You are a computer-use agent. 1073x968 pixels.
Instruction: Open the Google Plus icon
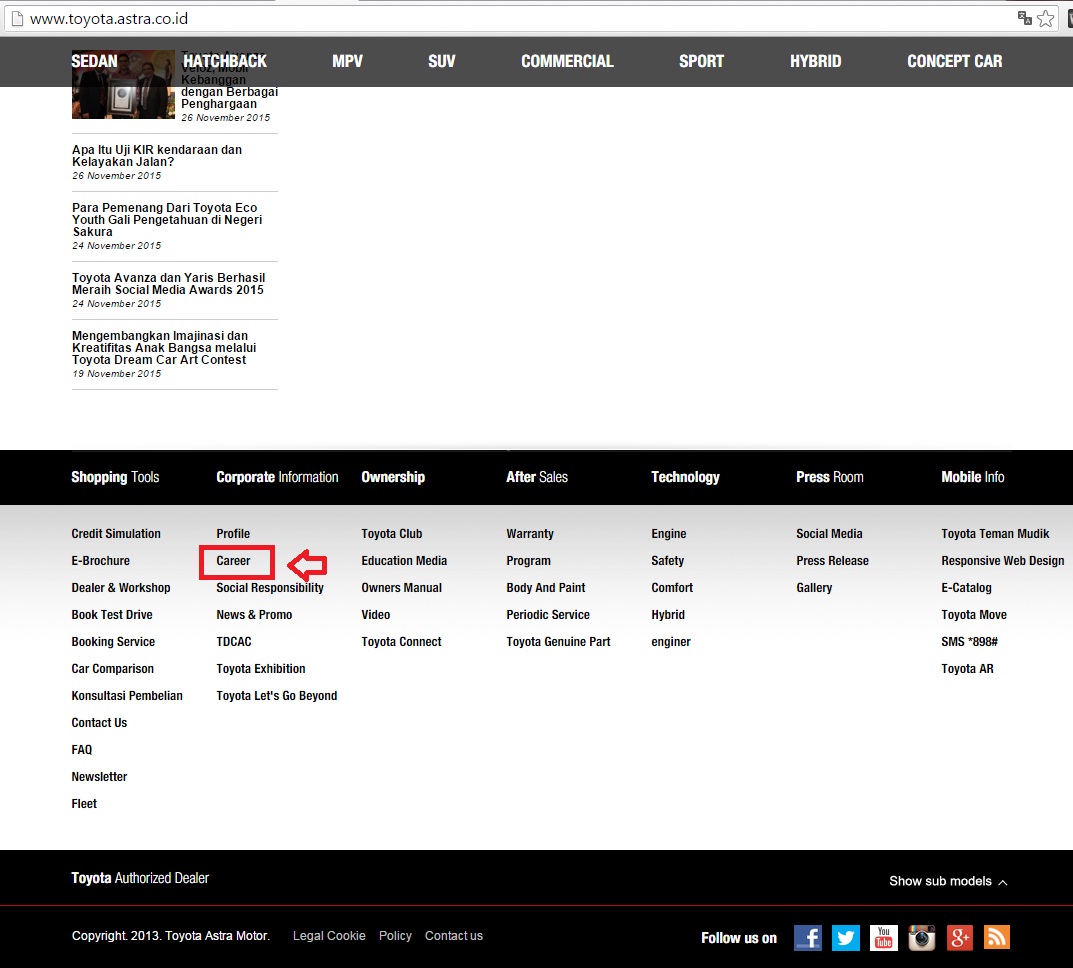(959, 937)
